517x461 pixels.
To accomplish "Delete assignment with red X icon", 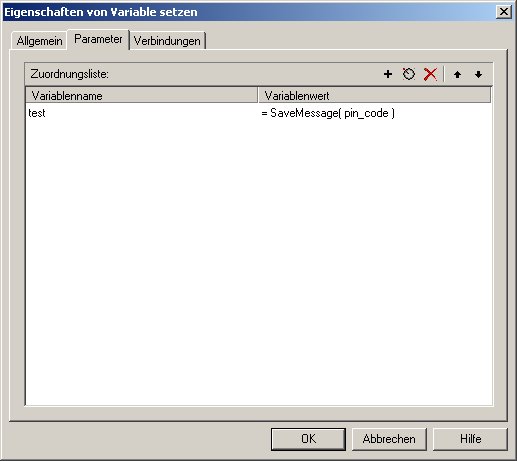I will (x=430, y=74).
